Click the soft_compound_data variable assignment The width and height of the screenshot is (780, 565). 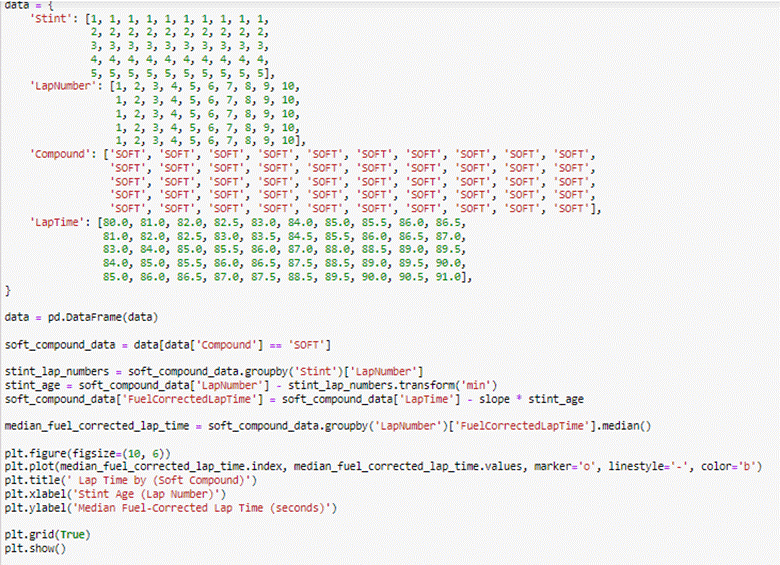(x=60, y=345)
